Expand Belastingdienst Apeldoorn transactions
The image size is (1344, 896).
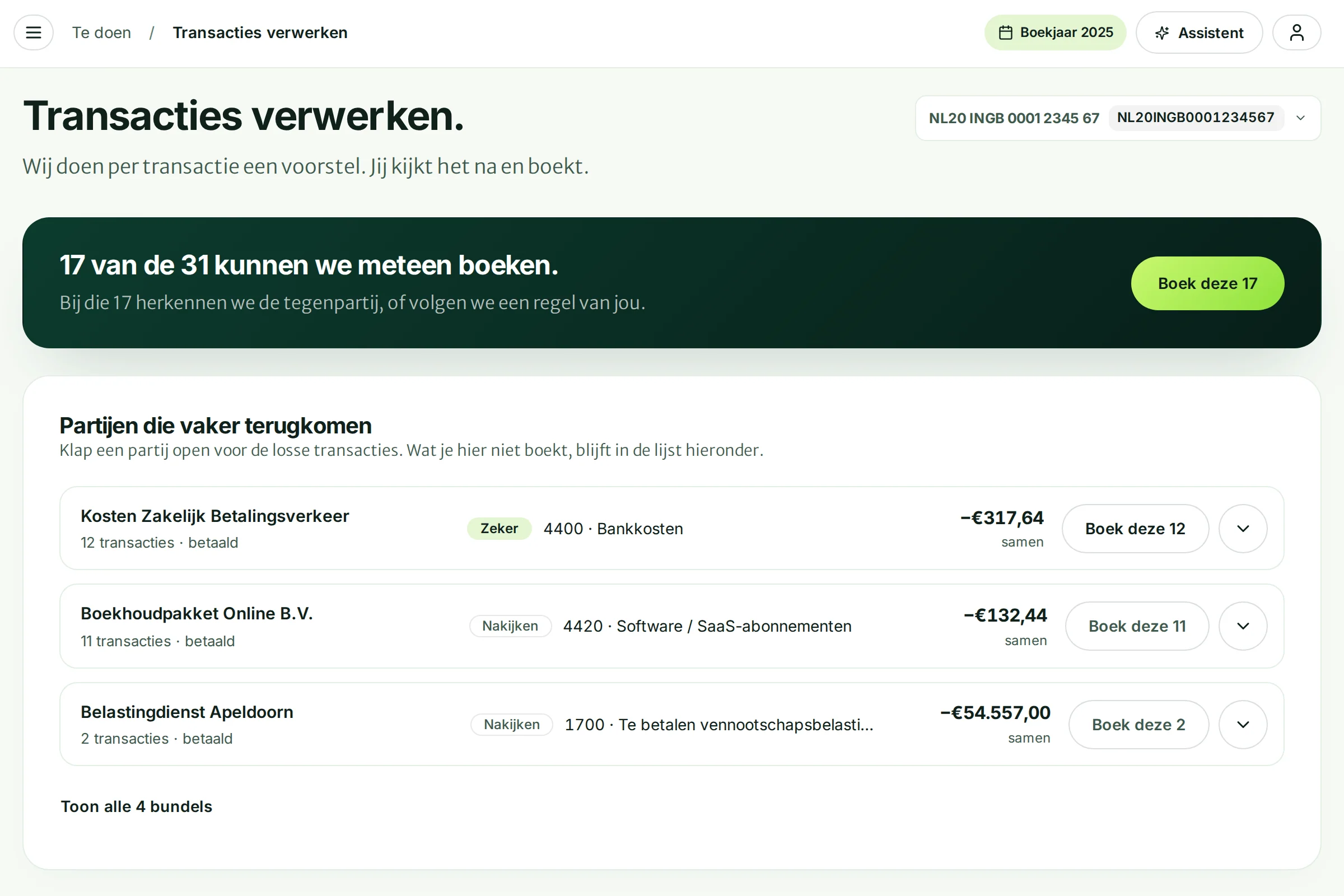pos(1243,725)
